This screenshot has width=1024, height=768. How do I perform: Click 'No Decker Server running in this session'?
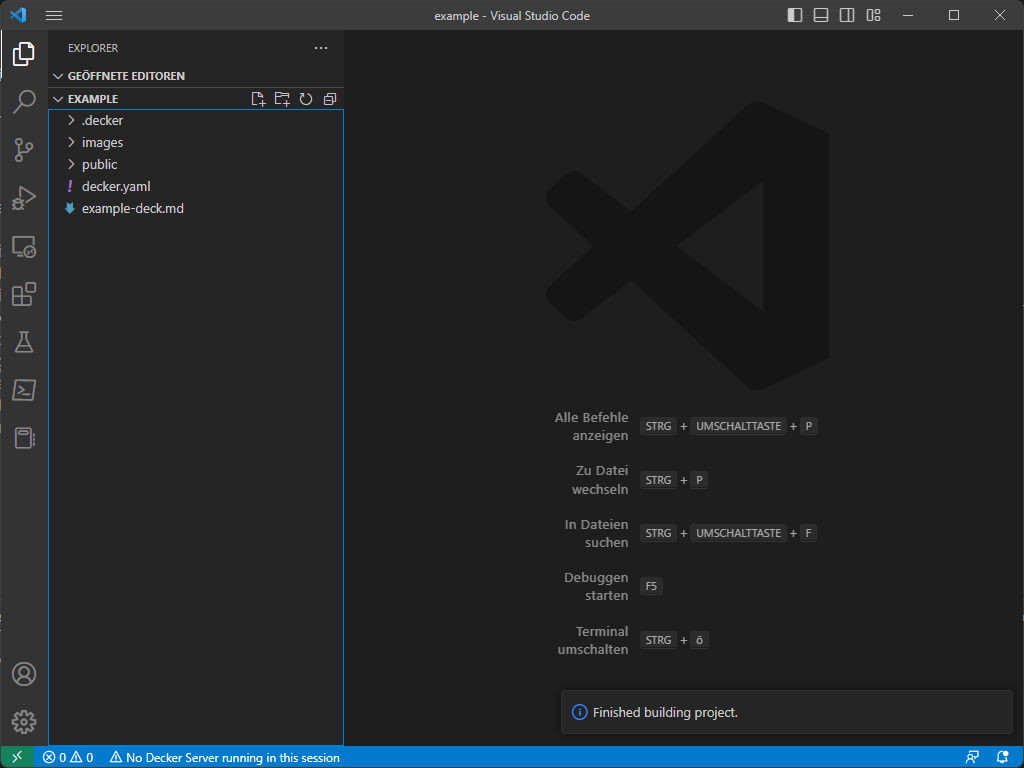point(225,757)
